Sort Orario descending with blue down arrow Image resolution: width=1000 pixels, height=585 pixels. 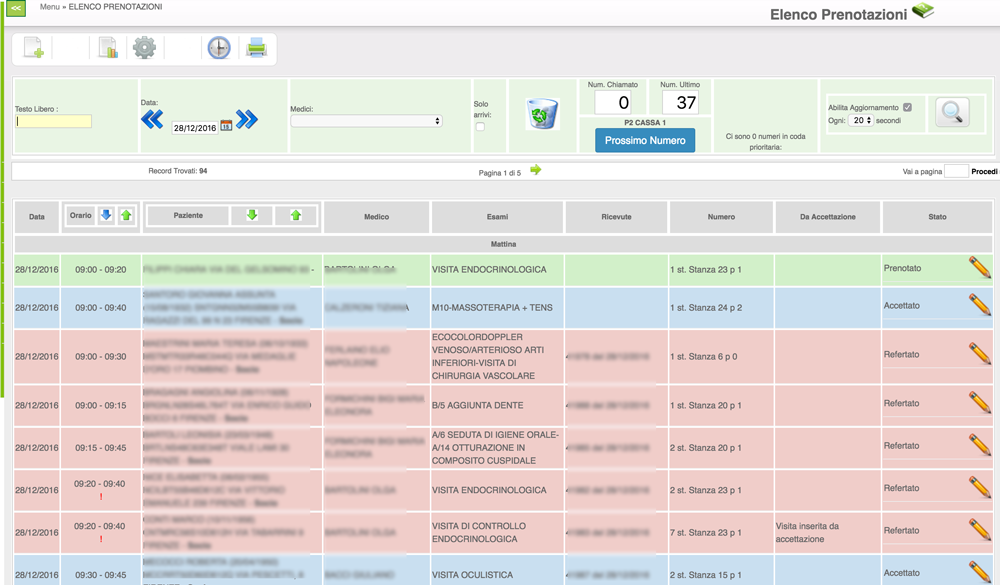click(x=106, y=215)
